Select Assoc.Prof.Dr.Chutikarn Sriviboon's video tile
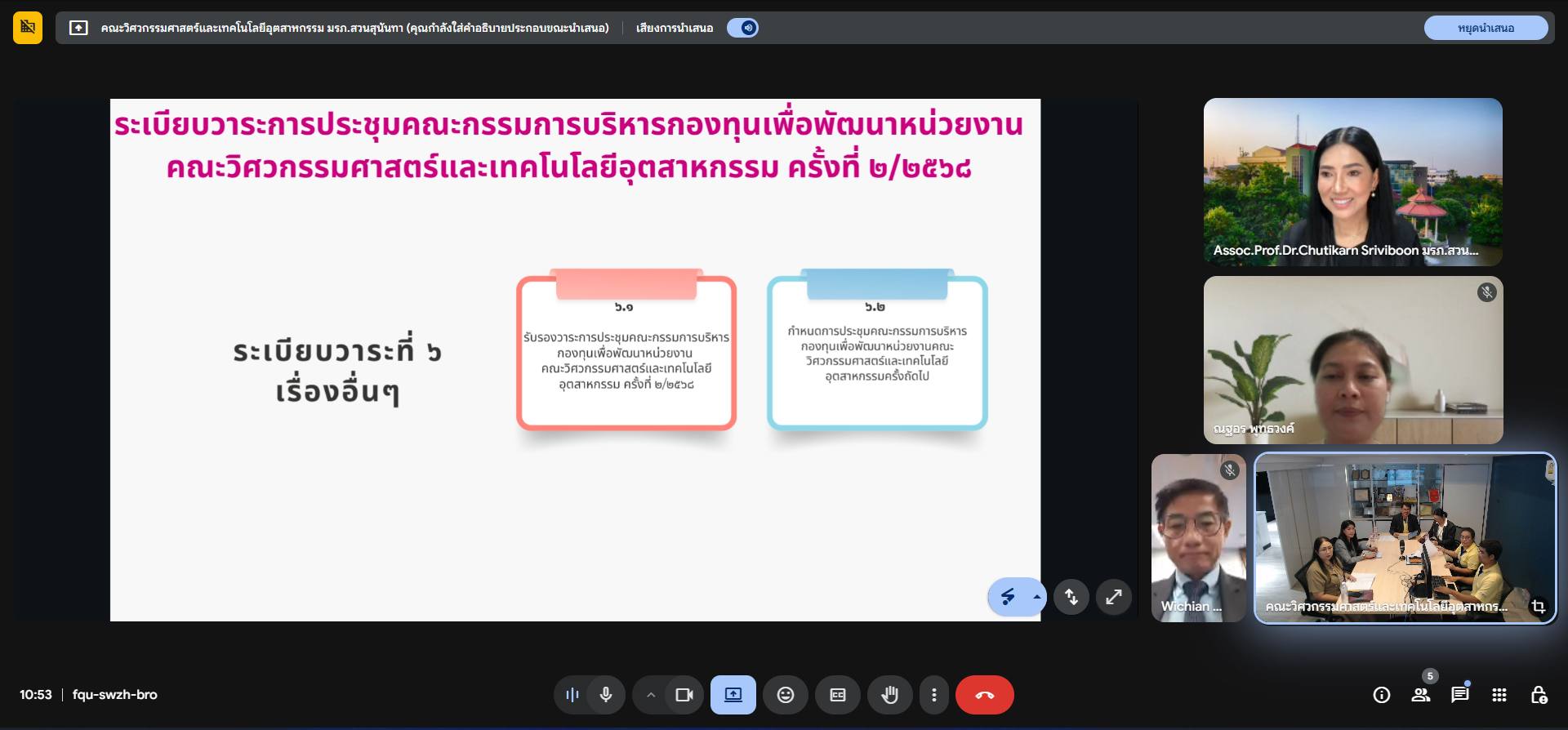The image size is (1568, 730). coord(1352,181)
